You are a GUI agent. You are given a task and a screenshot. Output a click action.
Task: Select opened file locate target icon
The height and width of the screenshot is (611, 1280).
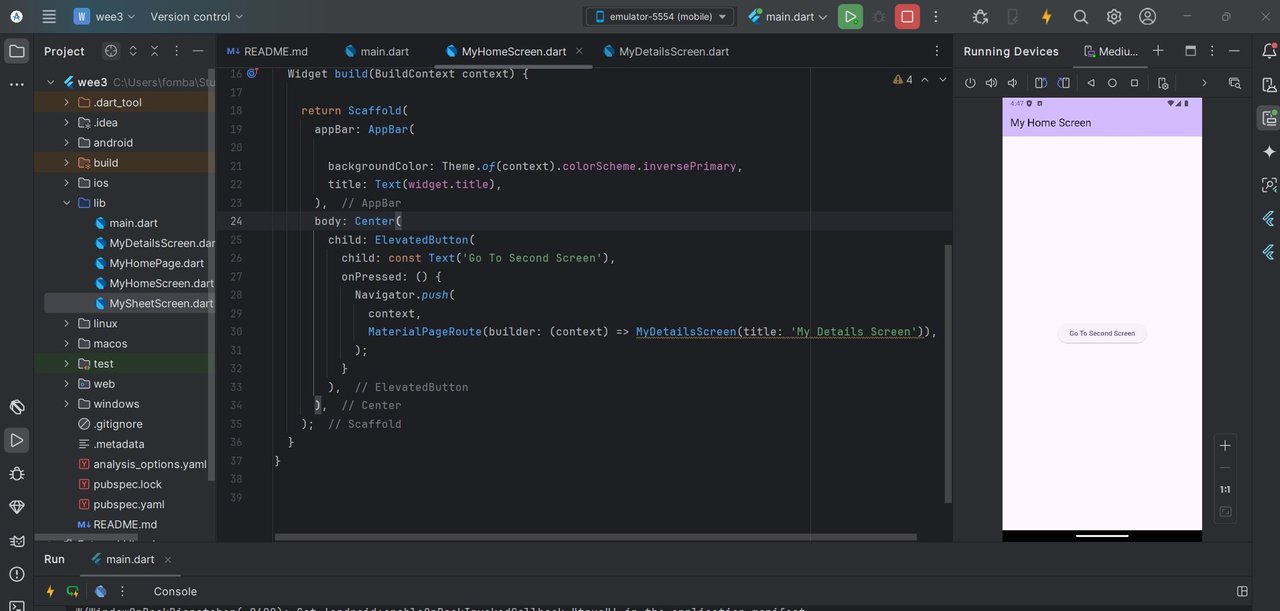point(111,51)
